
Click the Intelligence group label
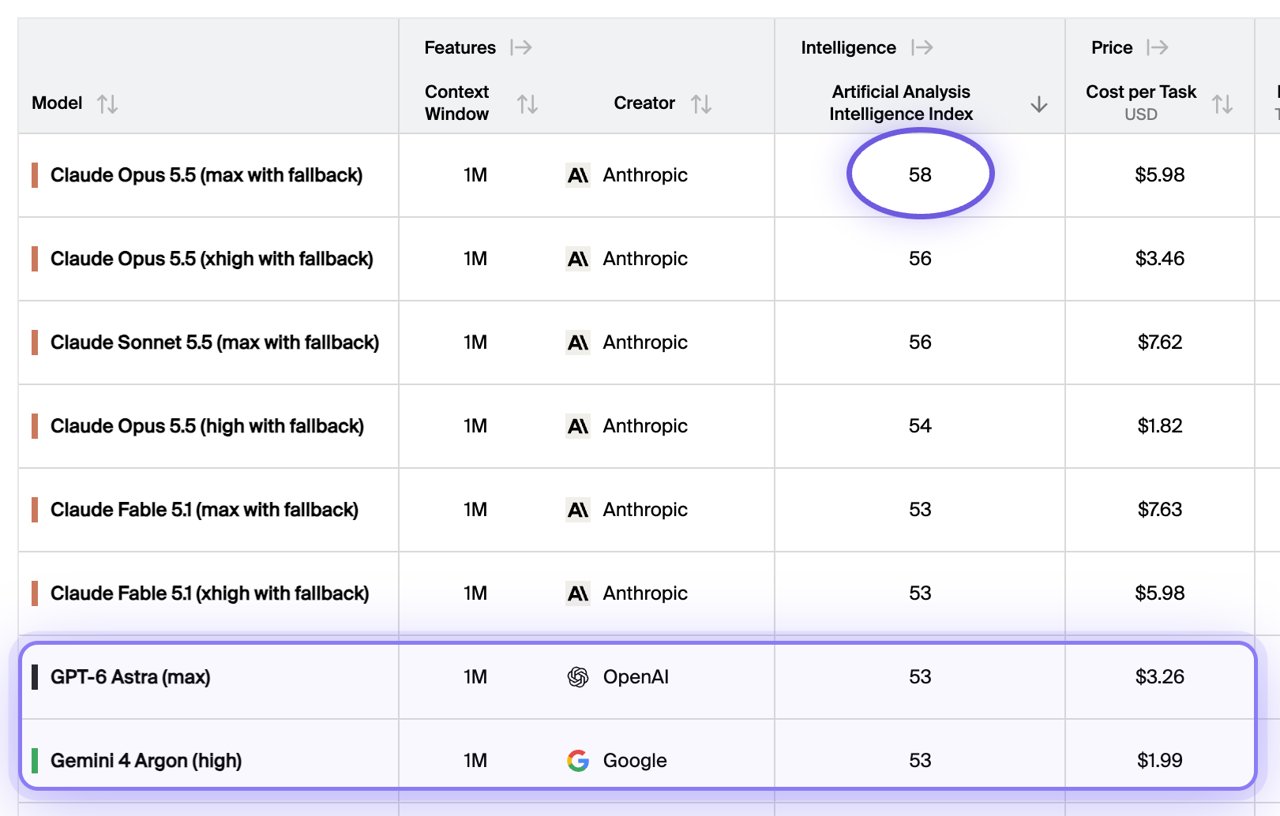coord(848,47)
